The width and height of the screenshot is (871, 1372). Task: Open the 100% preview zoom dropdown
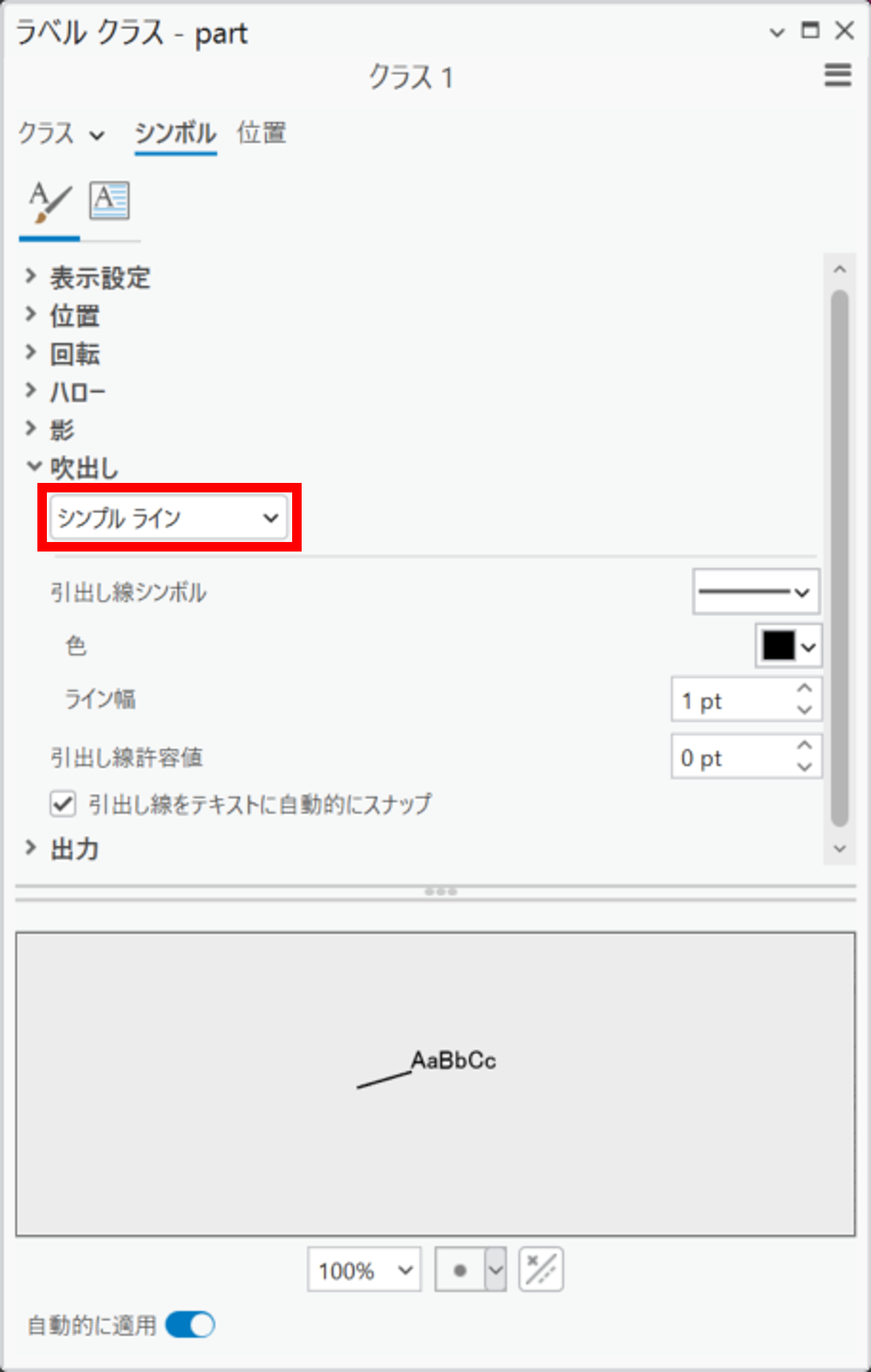click(x=364, y=1269)
